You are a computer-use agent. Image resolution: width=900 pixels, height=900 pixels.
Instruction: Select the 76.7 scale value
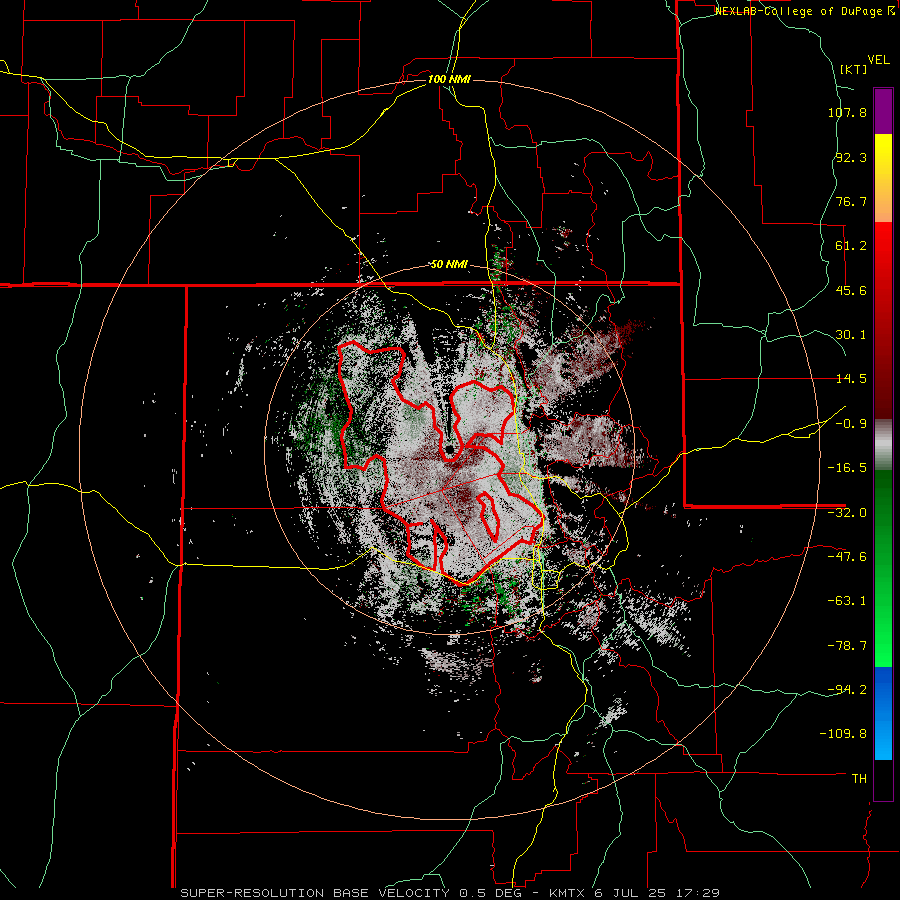(x=851, y=201)
